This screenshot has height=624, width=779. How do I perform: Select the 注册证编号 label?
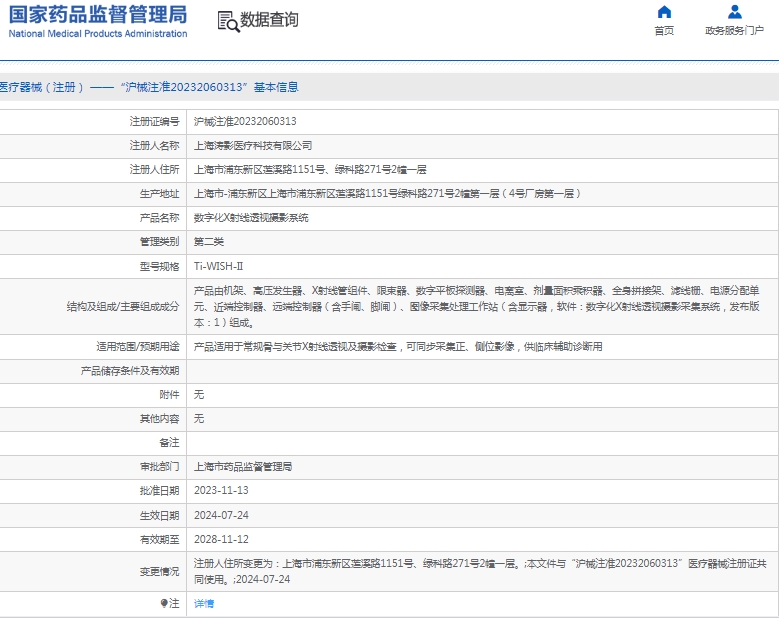[x=155, y=121]
